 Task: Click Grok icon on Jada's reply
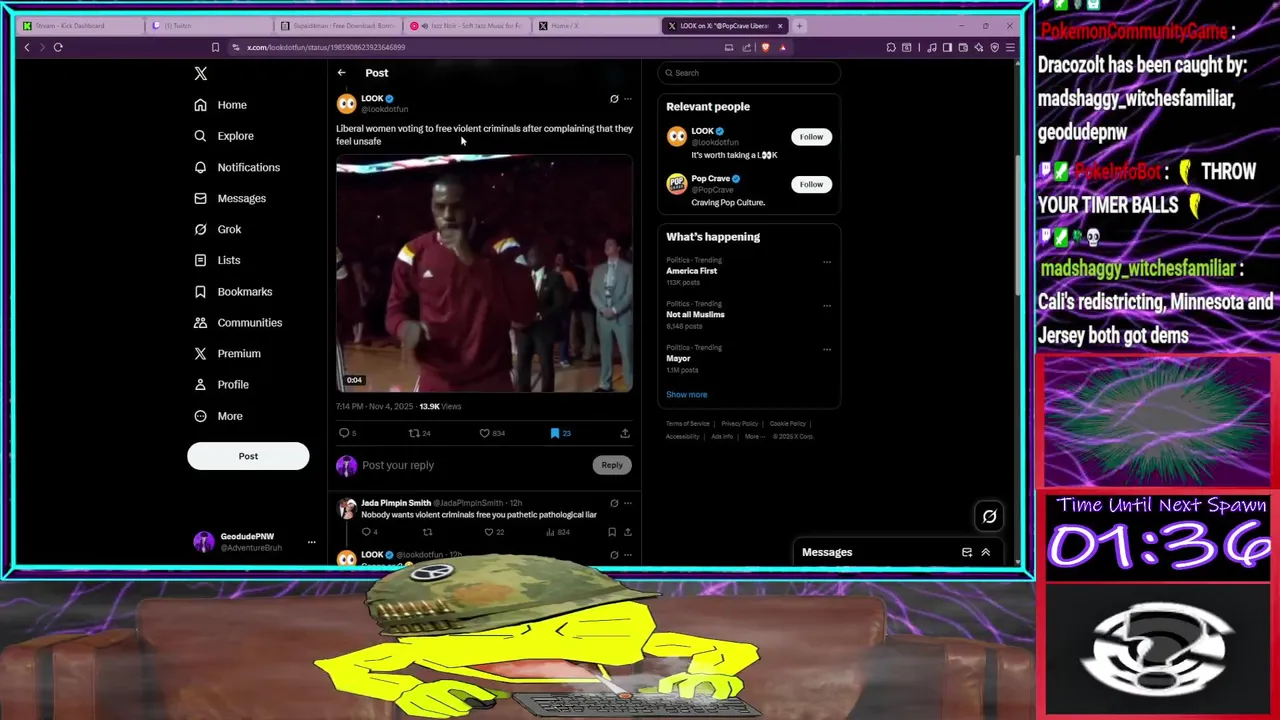(614, 503)
